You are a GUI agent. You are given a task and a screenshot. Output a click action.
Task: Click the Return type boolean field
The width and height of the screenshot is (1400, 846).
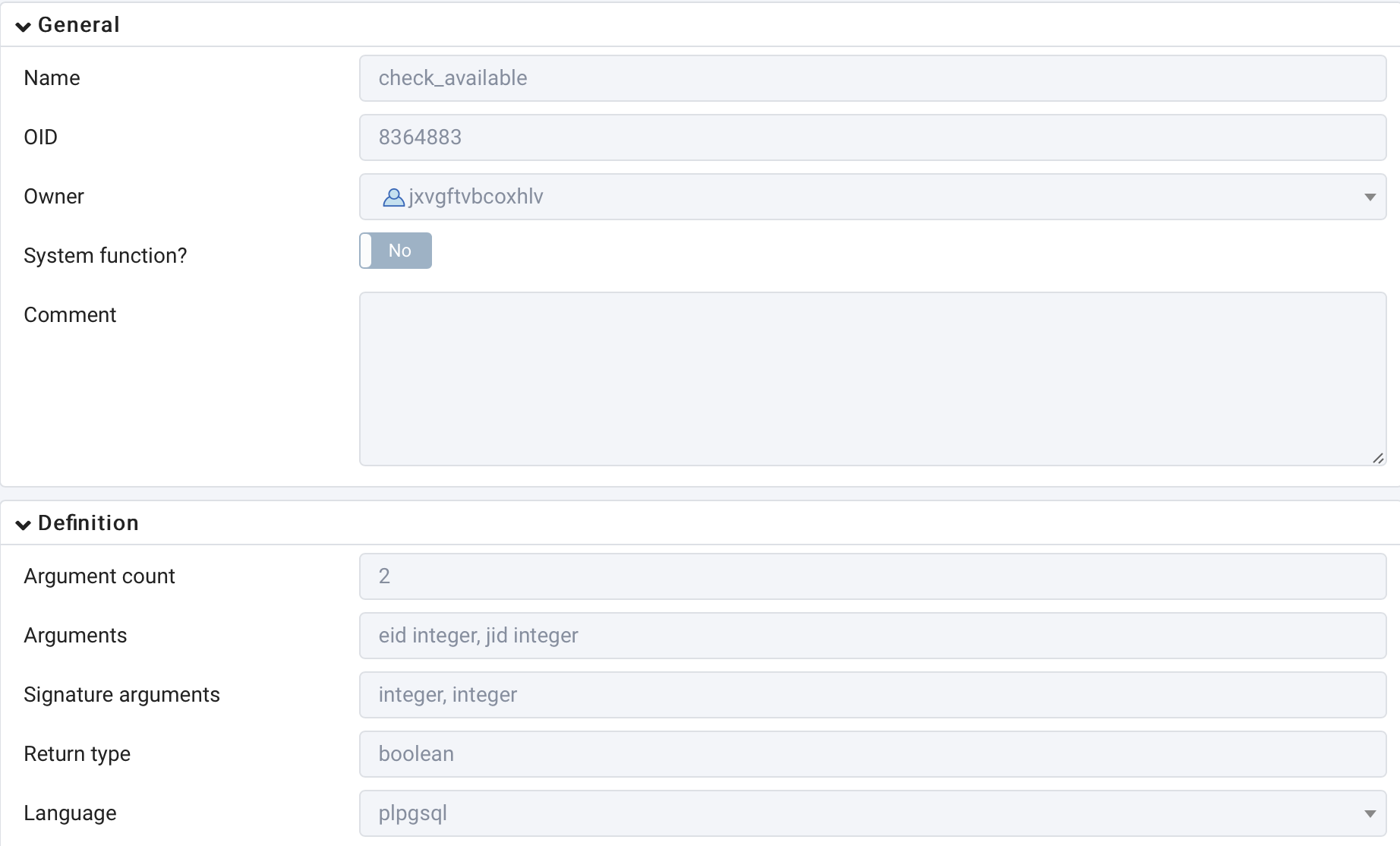tap(872, 754)
